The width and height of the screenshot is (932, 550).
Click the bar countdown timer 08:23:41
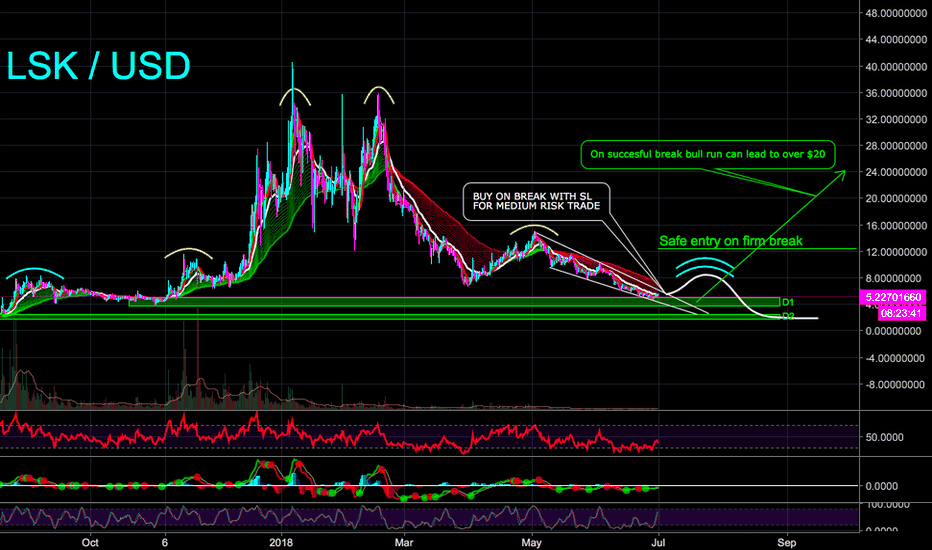[902, 313]
